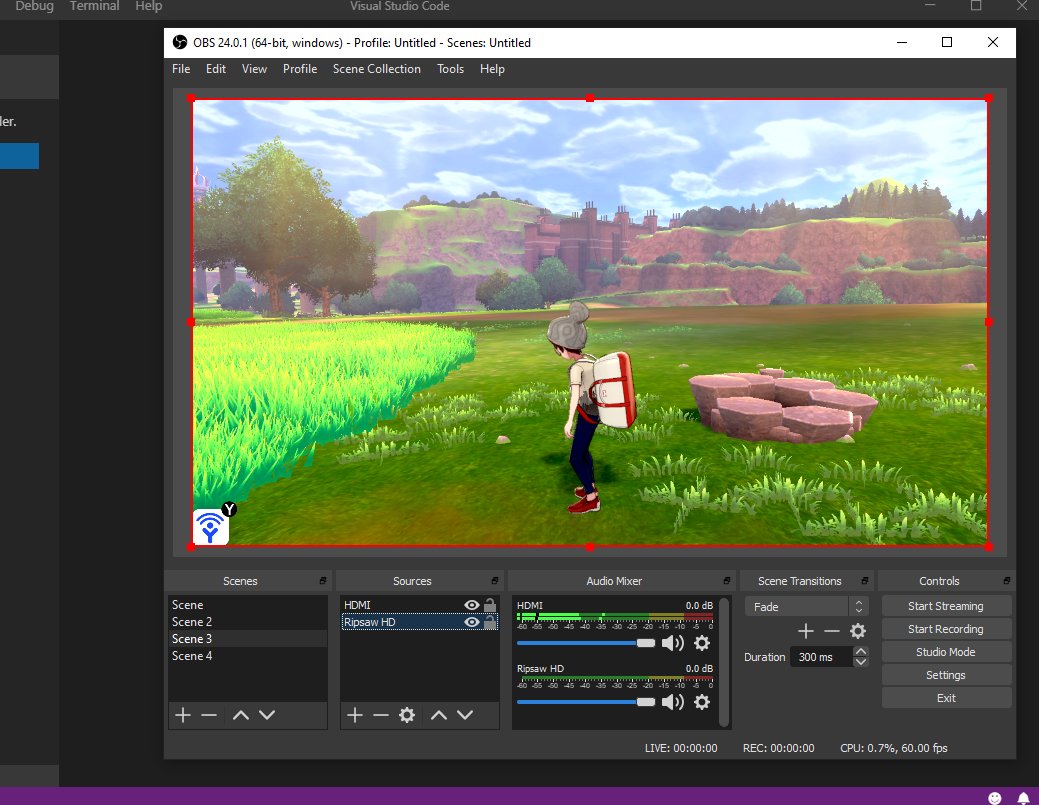
Task: Click the 300 ms duration field
Action: pyautogui.click(x=822, y=657)
